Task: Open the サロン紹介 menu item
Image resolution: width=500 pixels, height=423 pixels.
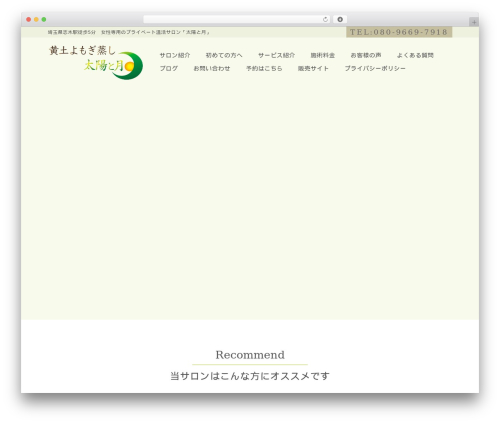Action: tap(175, 55)
